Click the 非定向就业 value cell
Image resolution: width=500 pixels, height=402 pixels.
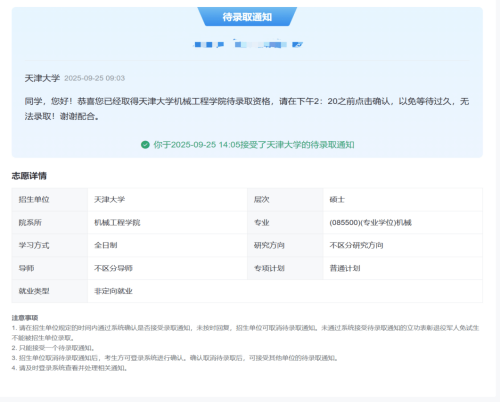285,291
